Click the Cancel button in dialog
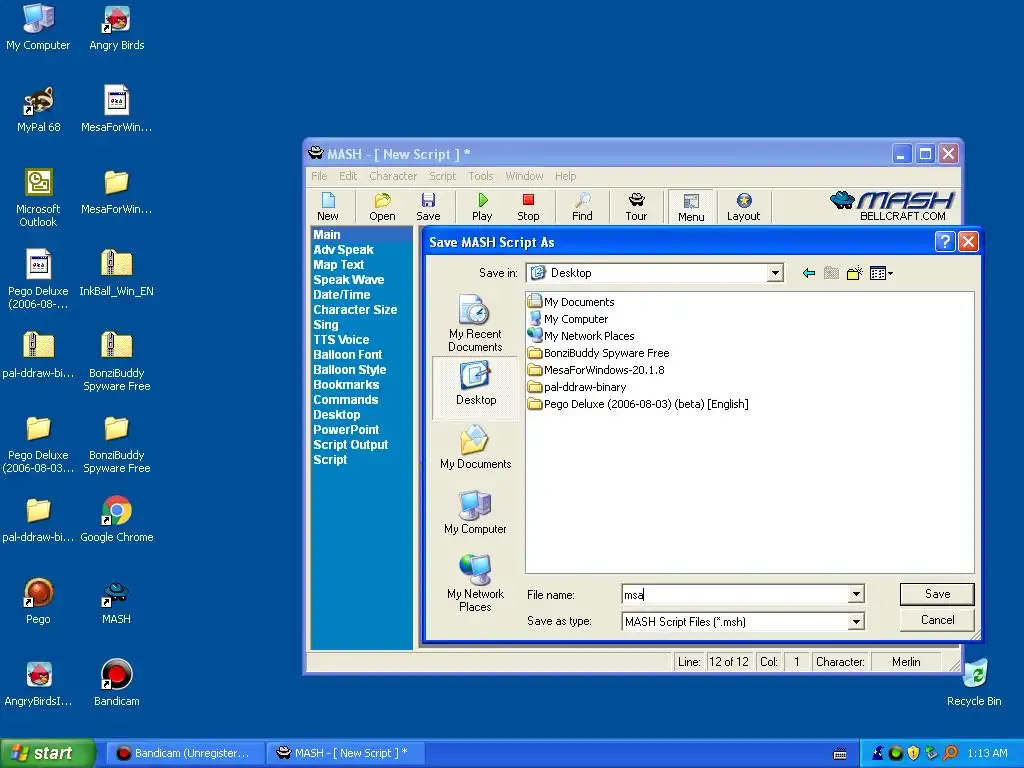 click(x=937, y=620)
